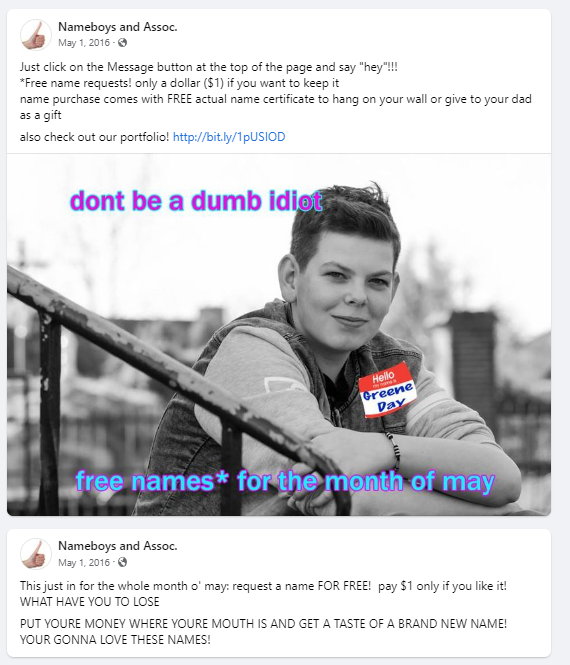Follow the bit.ly/1pUSIOD portfolio link

pyautogui.click(x=229, y=137)
